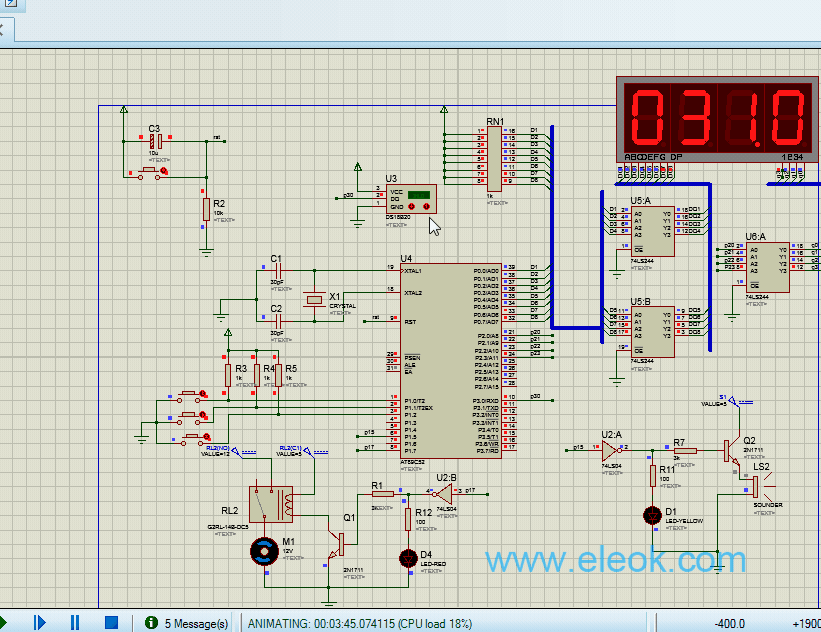Click the green info icon beside messages
821x632 pixels.
[x=151, y=623]
